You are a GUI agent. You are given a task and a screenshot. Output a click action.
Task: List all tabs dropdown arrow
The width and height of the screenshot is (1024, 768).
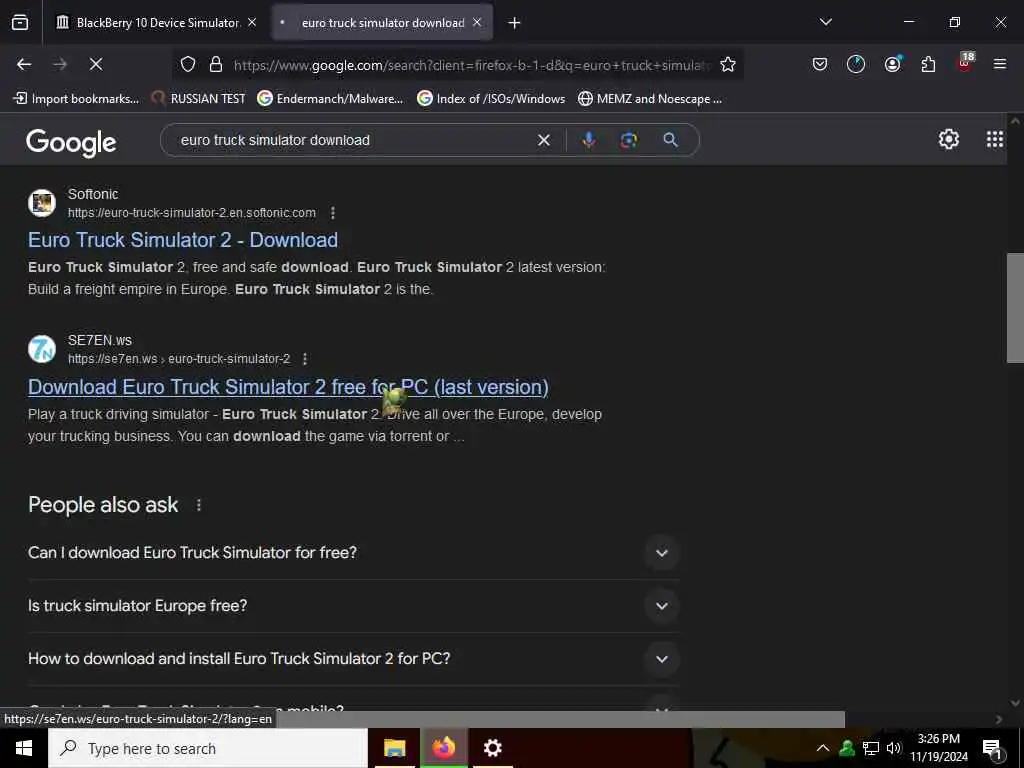pos(825,22)
